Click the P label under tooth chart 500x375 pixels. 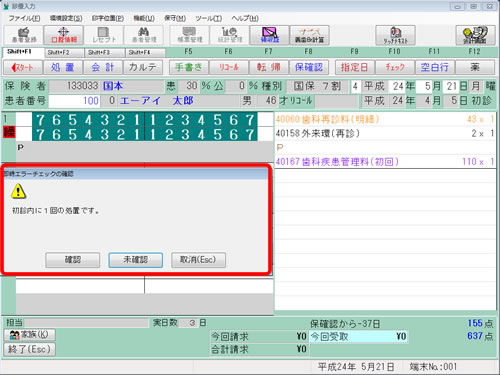click(x=21, y=147)
